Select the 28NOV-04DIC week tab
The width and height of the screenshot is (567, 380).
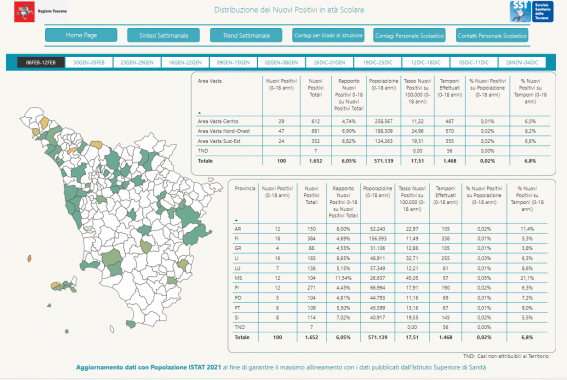point(522,63)
